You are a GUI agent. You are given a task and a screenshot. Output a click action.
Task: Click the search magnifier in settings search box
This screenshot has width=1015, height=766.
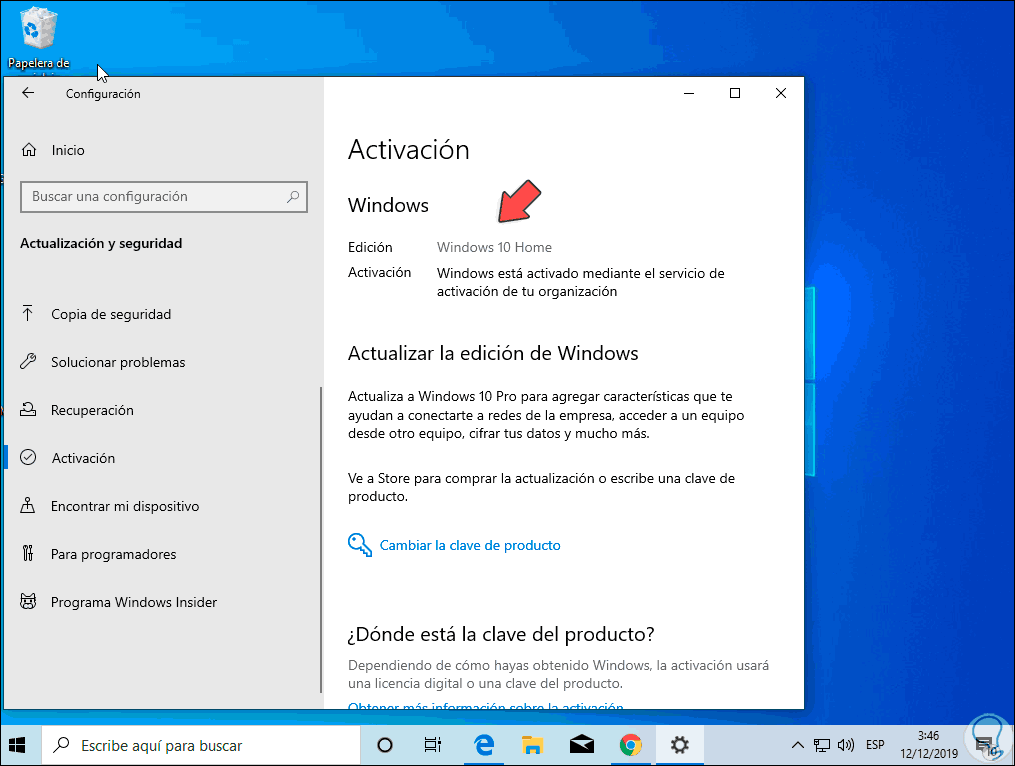pyautogui.click(x=293, y=196)
